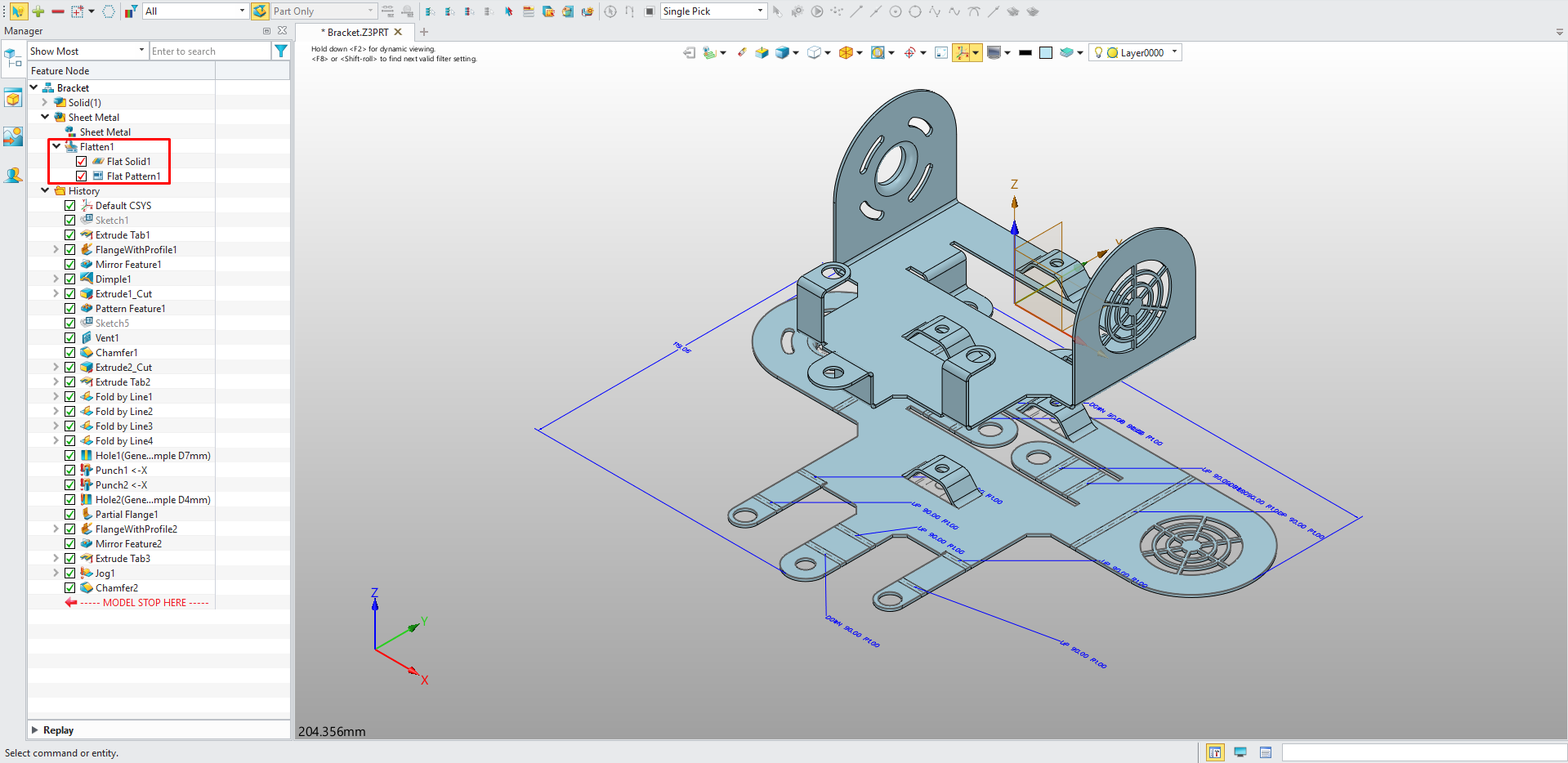Toggle the Mirror Feature1 checkbox
This screenshot has width=1568, height=763.
(70, 265)
